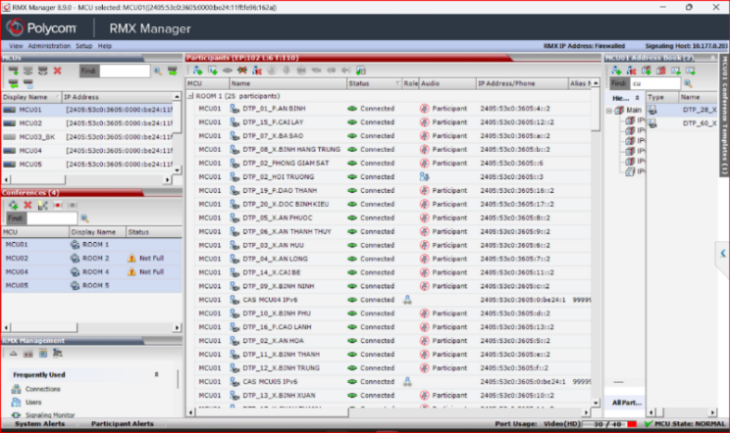The image size is (730, 433).
Task: Select participant DTP_19_P.DAO THANH
Action: coord(391,190)
